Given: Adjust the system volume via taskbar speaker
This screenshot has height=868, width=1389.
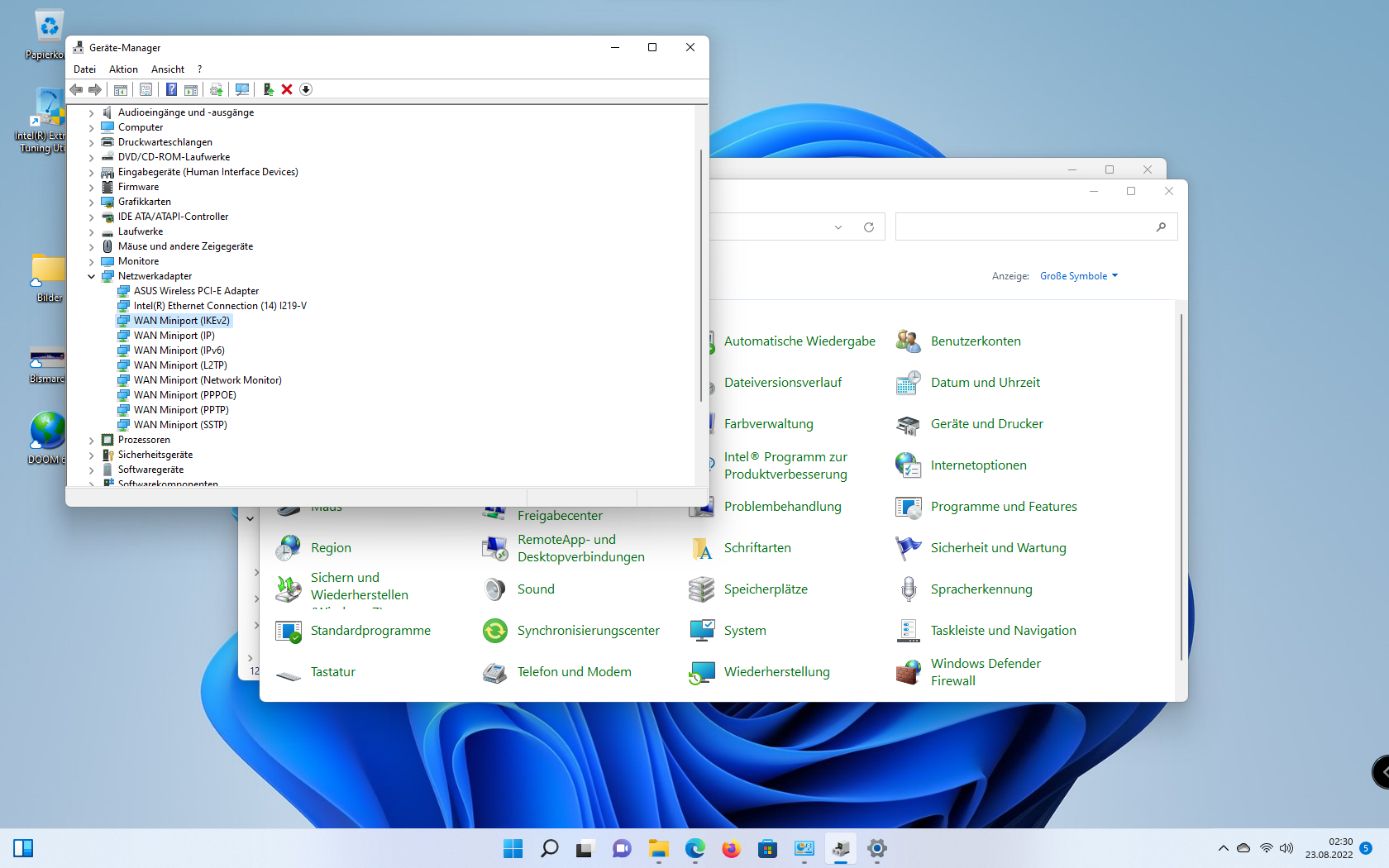Looking at the screenshot, I should tap(1286, 848).
